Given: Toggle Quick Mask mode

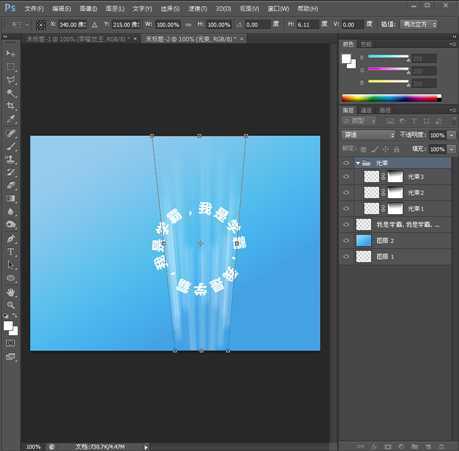Looking at the screenshot, I should click(10, 343).
